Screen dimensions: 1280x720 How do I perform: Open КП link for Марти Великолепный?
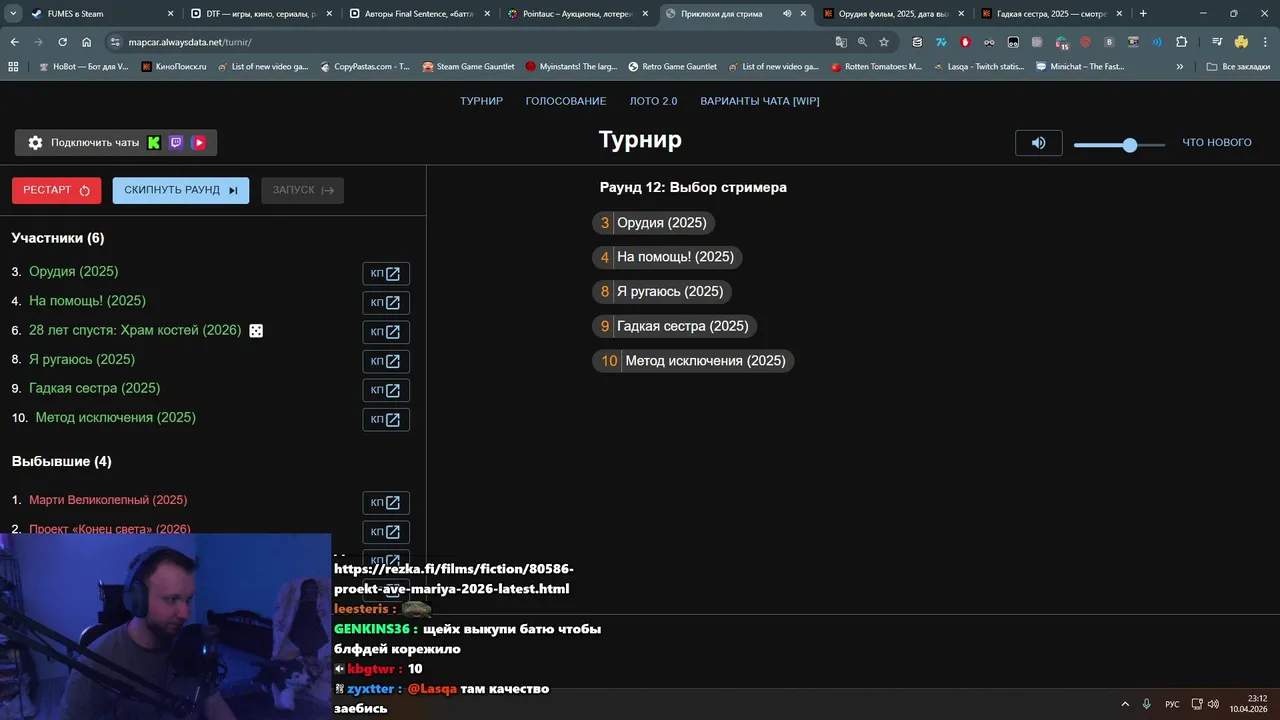pyautogui.click(x=386, y=503)
